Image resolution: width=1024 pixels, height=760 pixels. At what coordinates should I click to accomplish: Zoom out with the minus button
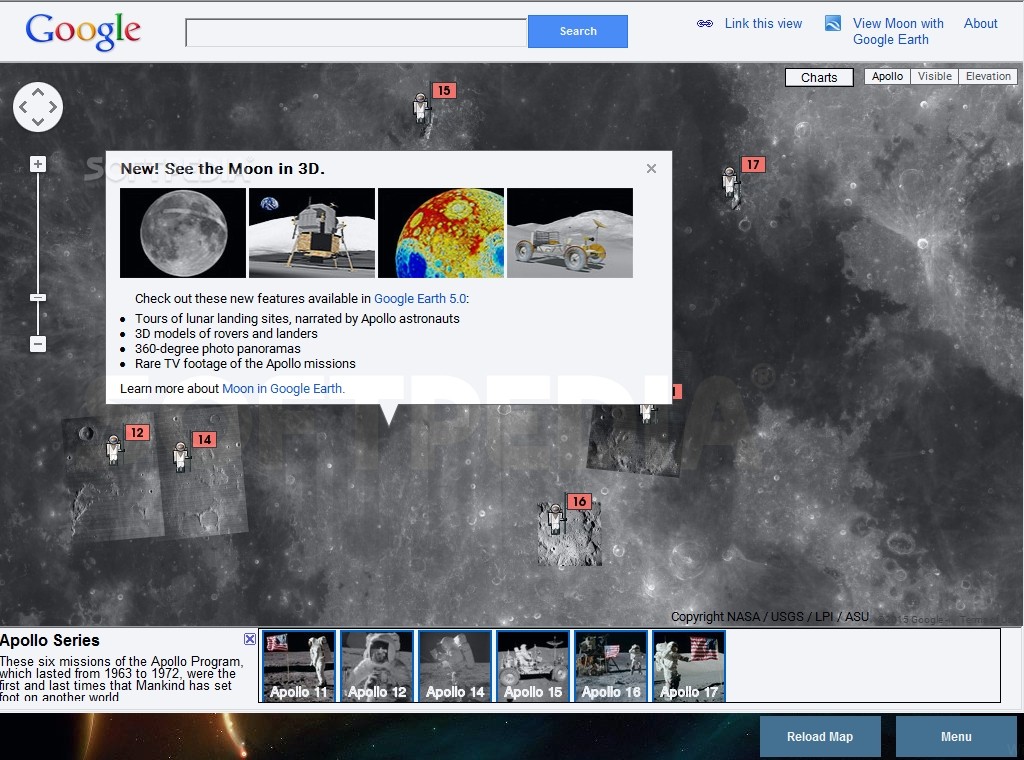[x=38, y=343]
